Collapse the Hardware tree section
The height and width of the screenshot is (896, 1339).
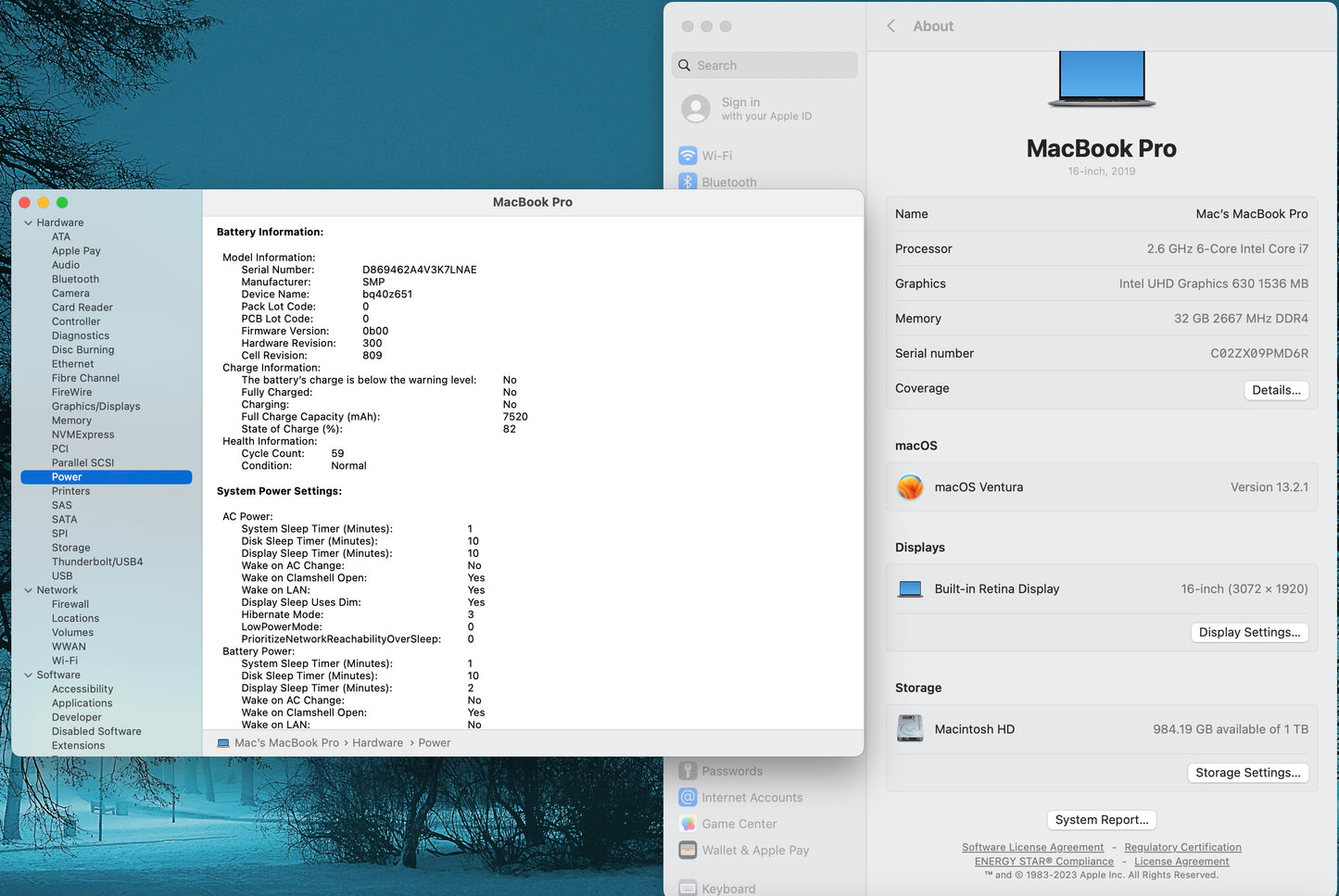(x=28, y=223)
